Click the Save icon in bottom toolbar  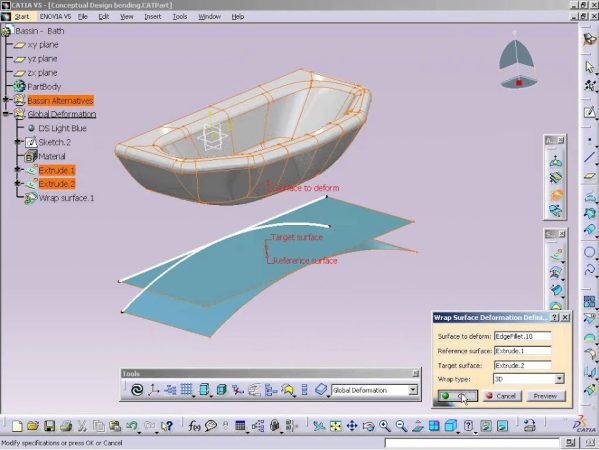click(x=49, y=426)
